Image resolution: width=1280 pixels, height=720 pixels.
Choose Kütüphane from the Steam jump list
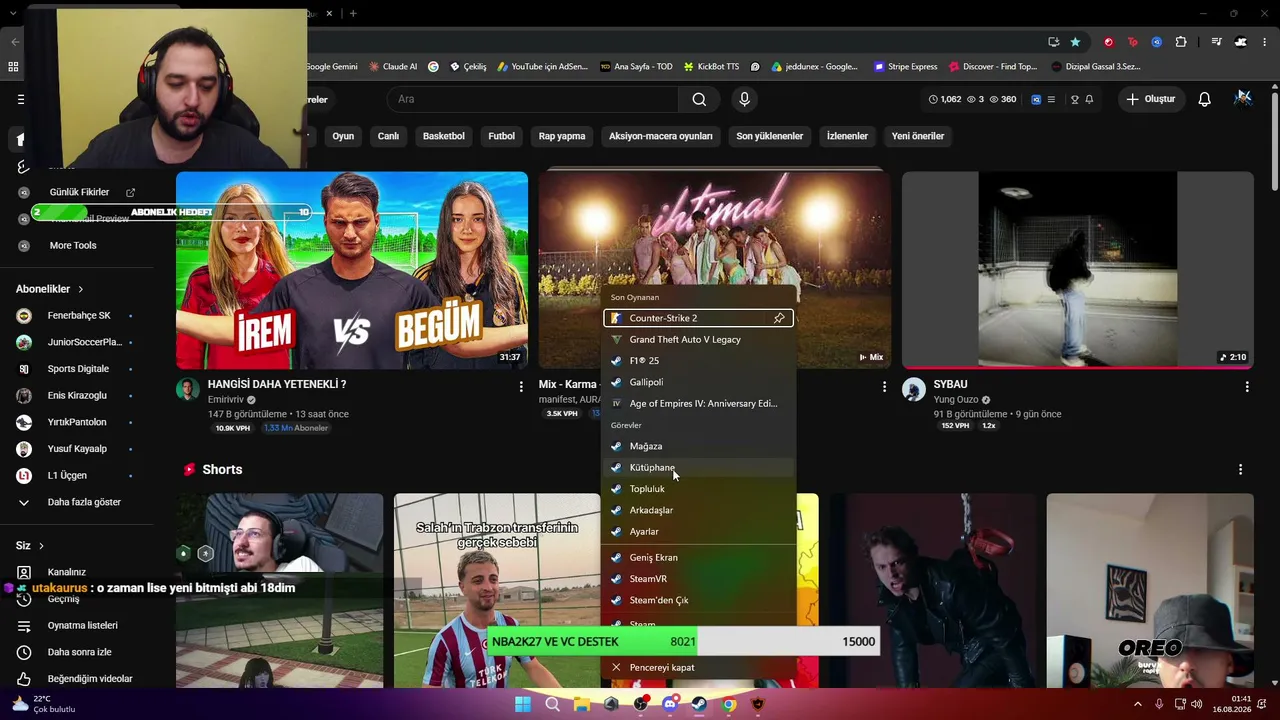(x=698, y=467)
